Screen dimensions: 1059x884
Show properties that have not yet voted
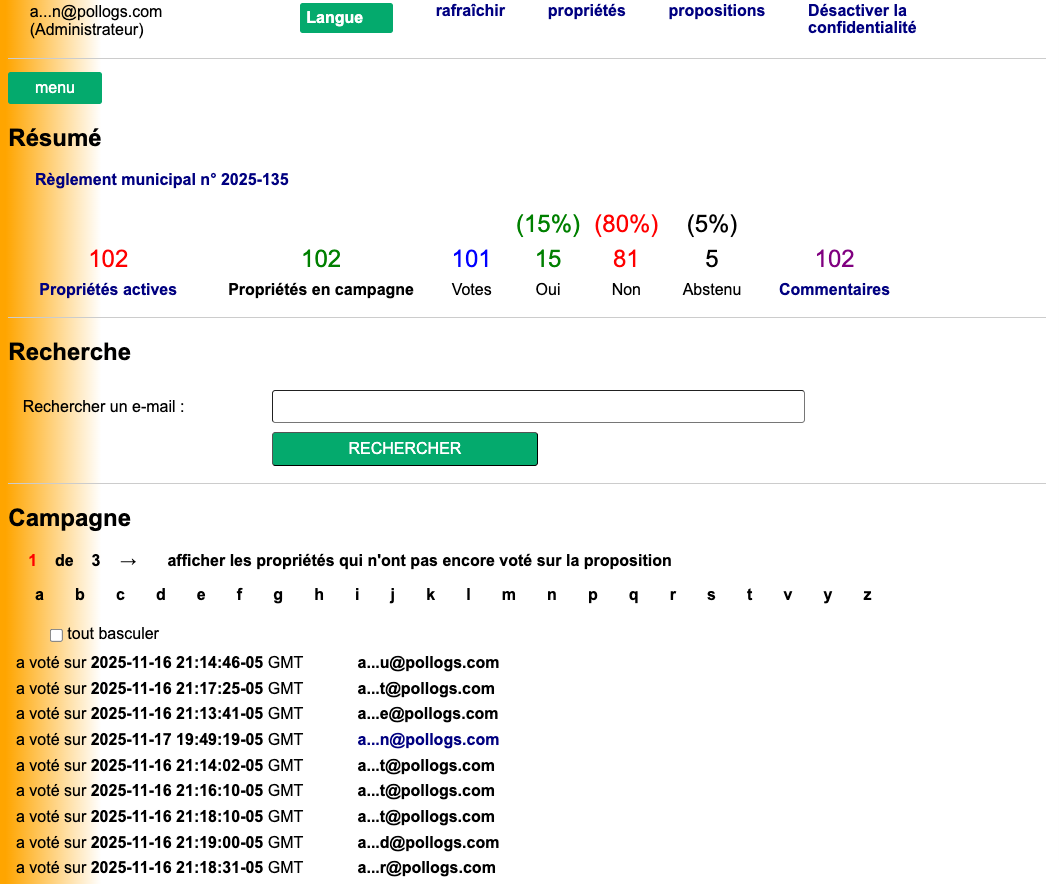419,561
